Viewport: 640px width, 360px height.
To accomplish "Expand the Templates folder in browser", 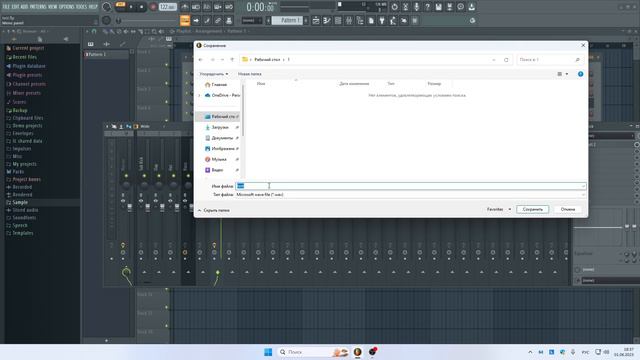I will (22, 233).
